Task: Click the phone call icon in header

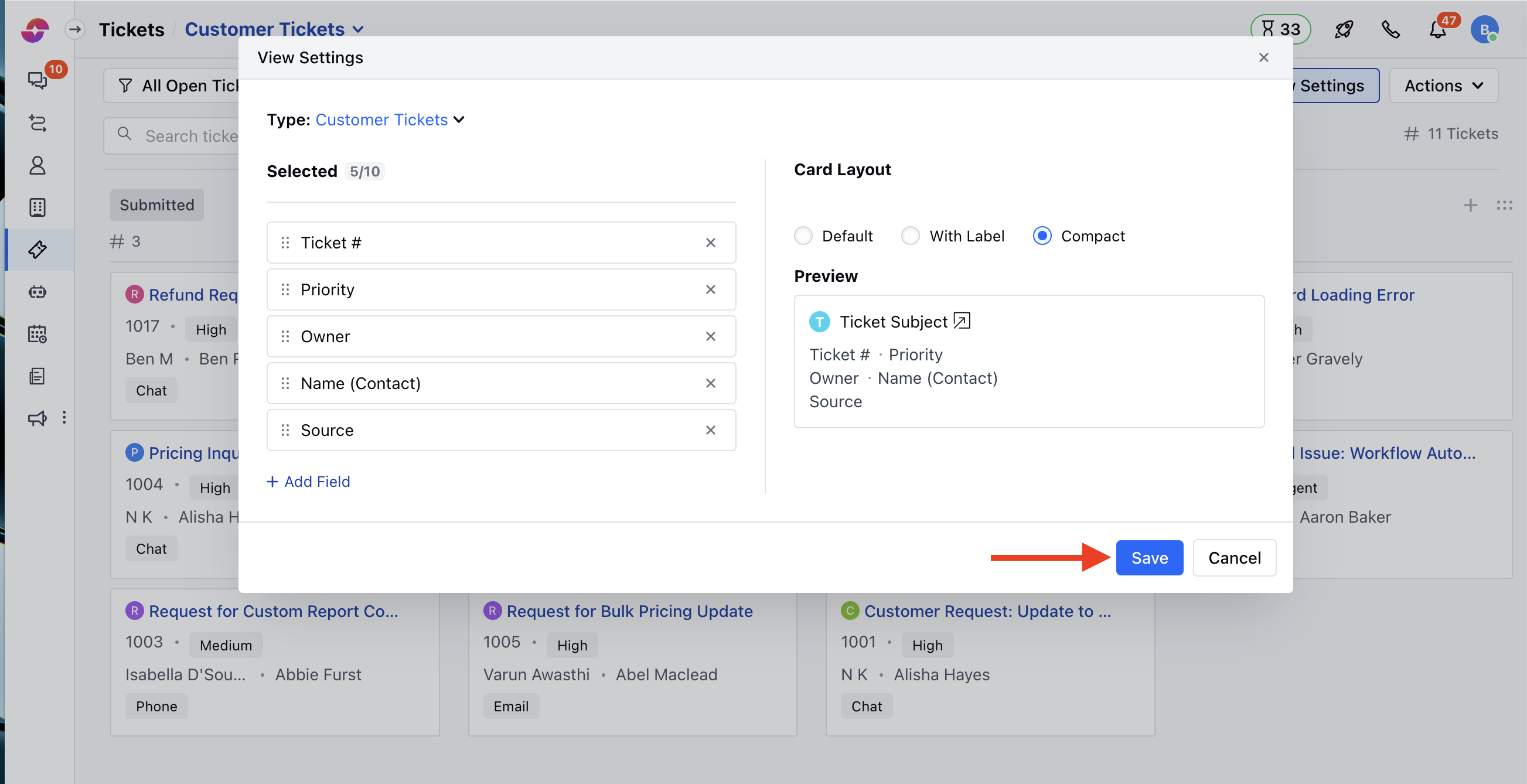Action: pos(1390,30)
